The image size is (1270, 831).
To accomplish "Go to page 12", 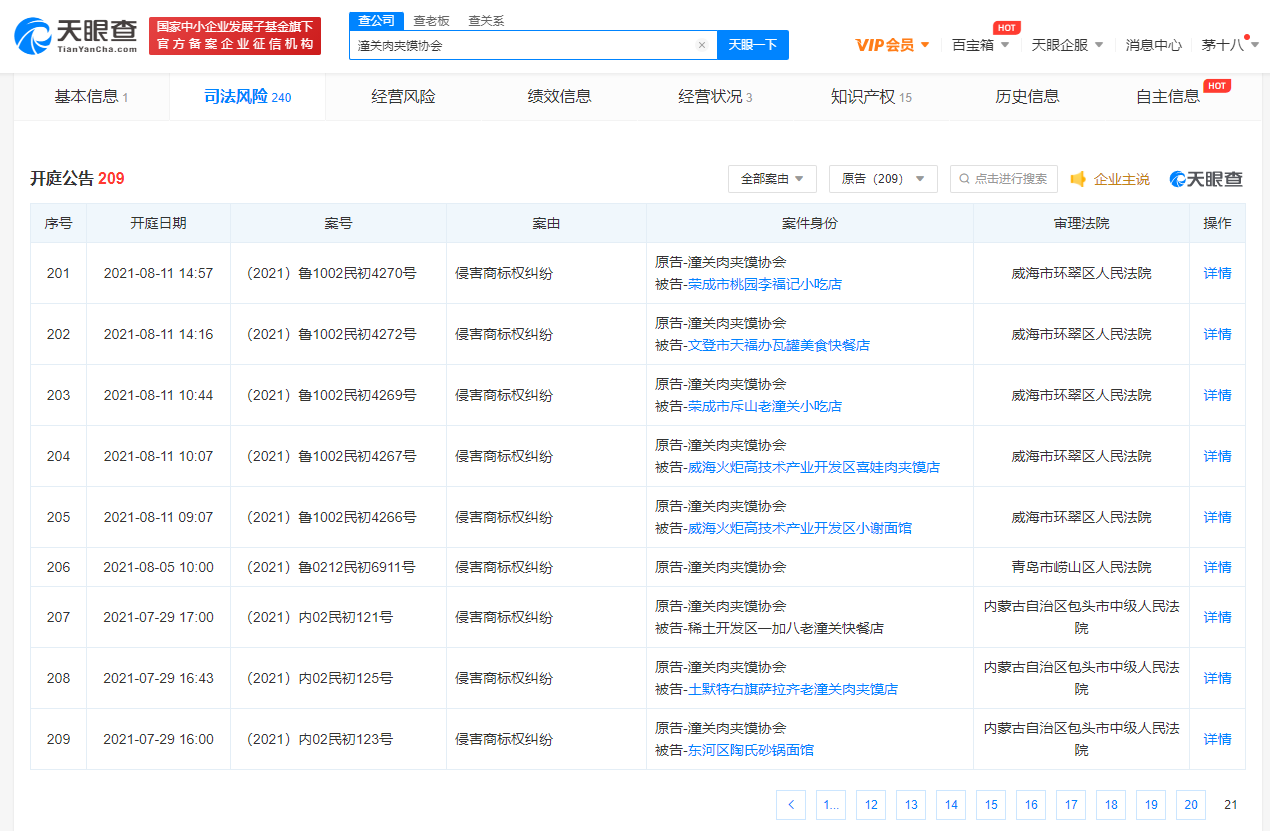I will coord(871,805).
